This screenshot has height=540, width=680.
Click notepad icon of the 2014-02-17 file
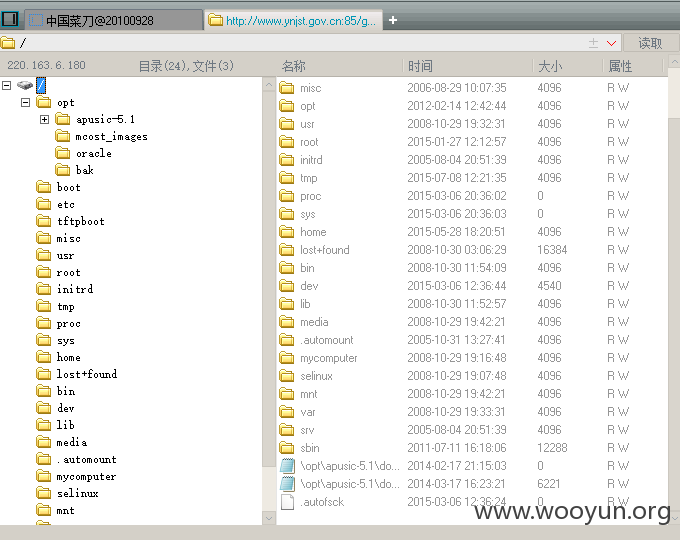pos(287,466)
